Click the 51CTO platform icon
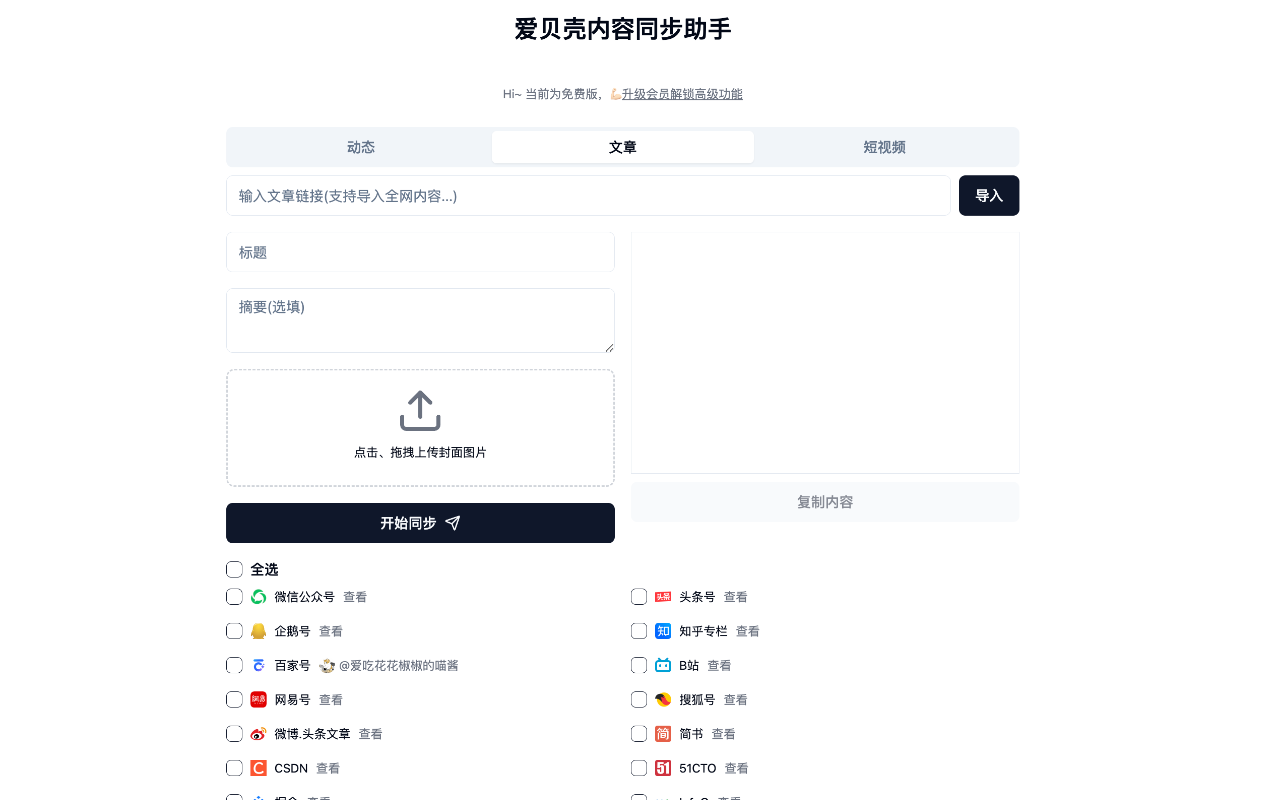1280x800 pixels. (662, 767)
